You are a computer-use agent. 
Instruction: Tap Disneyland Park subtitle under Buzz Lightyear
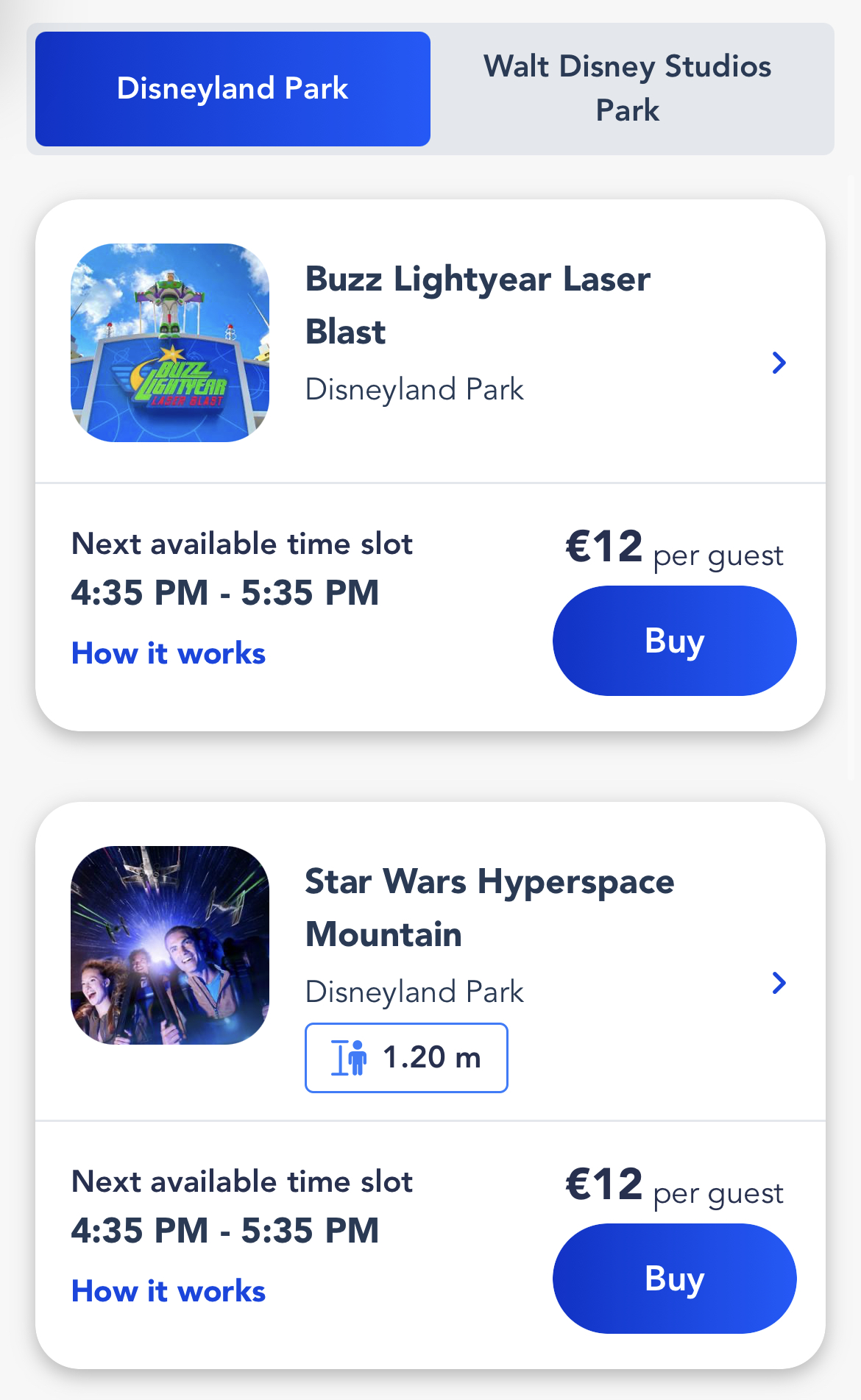(414, 389)
